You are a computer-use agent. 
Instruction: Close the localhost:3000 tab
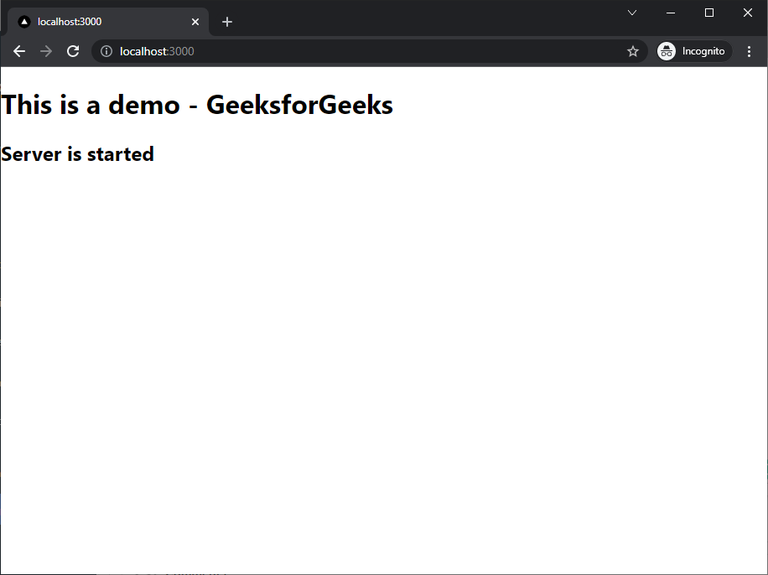pyautogui.click(x=195, y=22)
